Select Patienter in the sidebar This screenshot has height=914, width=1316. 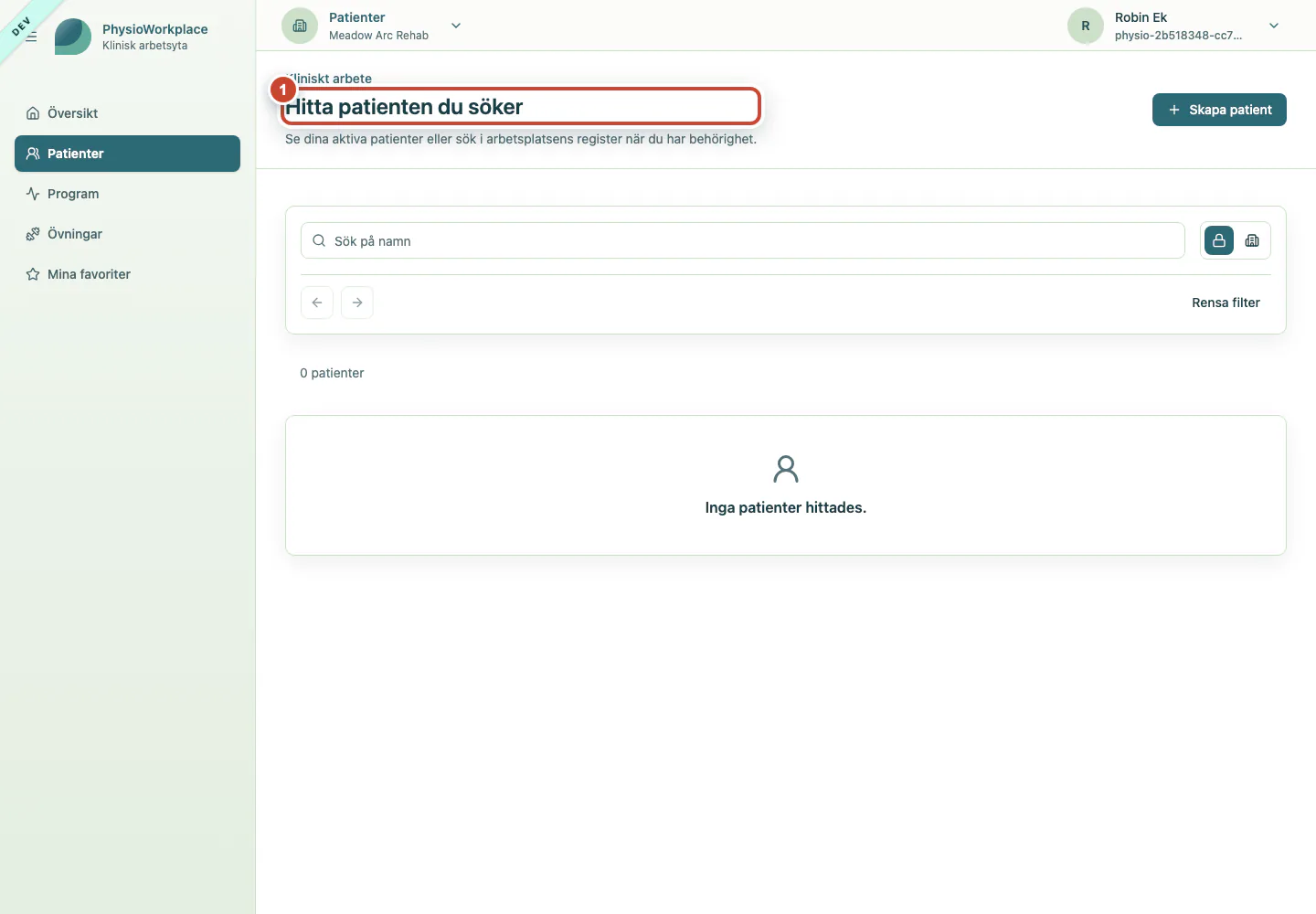127,154
